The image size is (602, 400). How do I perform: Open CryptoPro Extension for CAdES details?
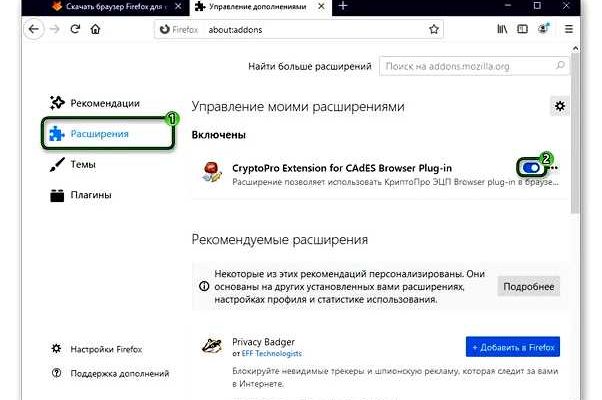click(342, 168)
